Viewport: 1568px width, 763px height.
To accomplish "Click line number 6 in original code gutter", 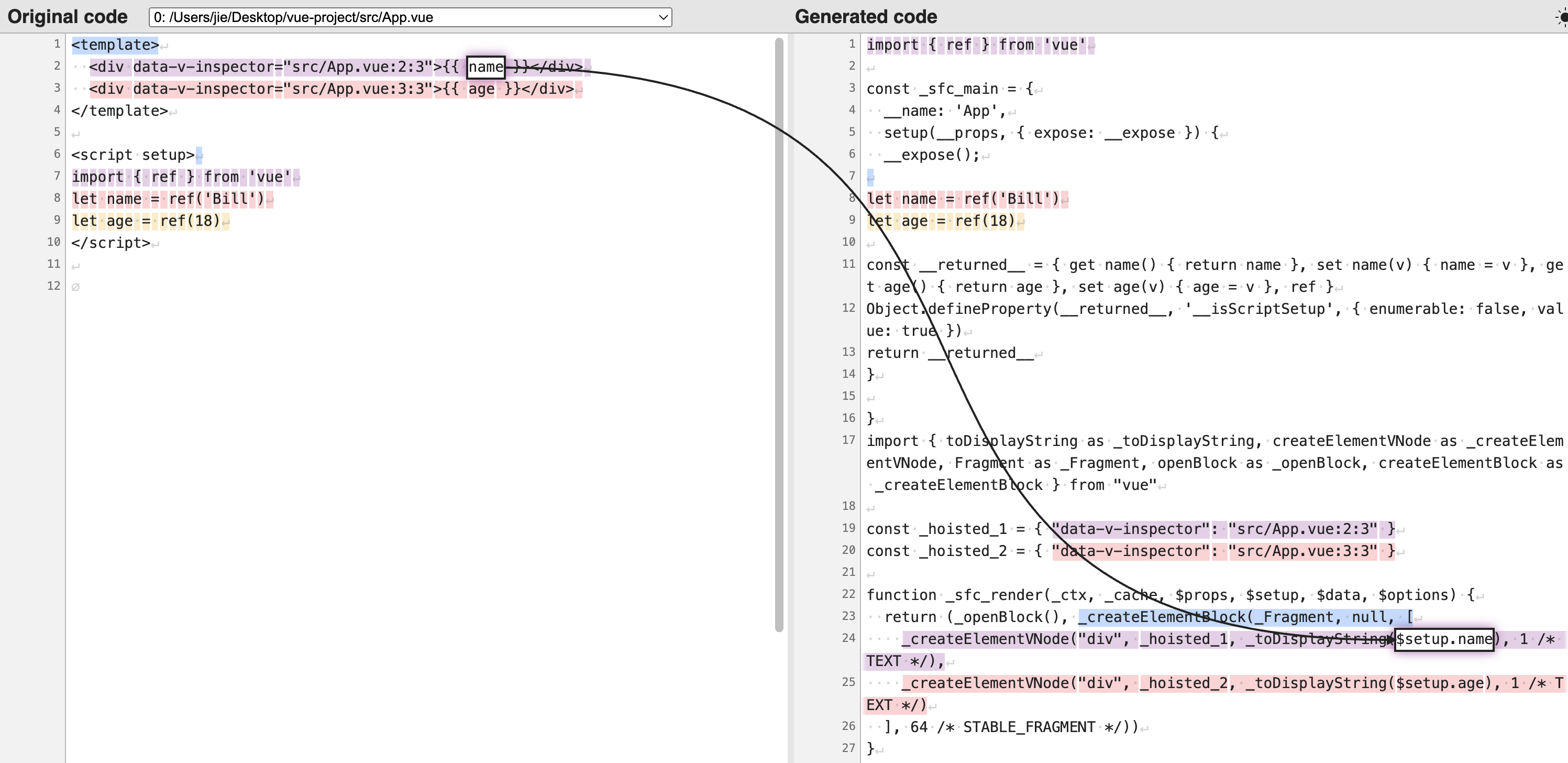I will (57, 154).
